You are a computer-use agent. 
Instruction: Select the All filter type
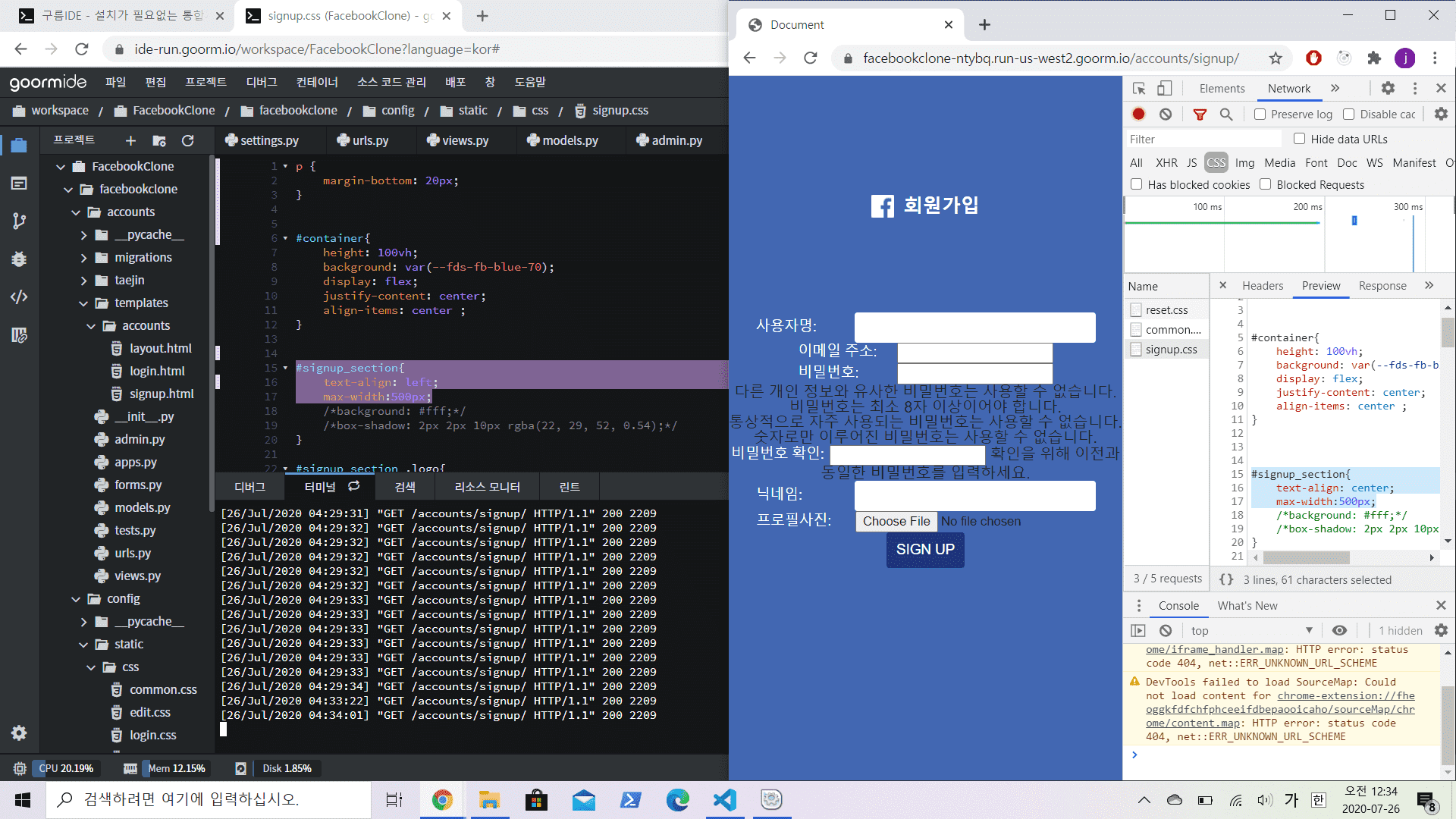click(x=1136, y=162)
